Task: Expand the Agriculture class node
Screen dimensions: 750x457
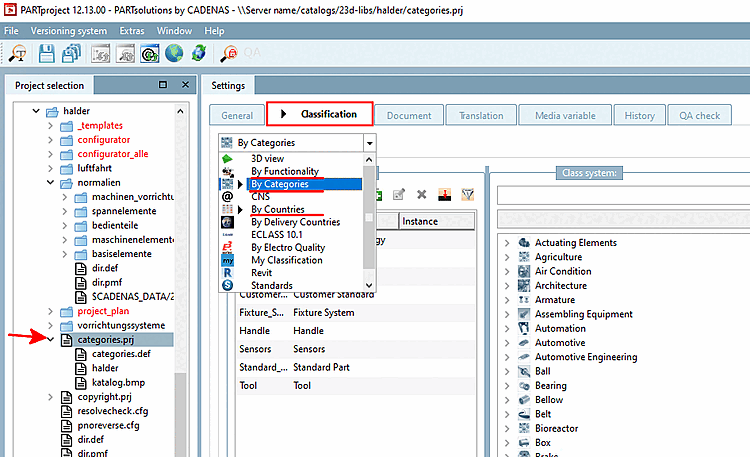Action: [507, 257]
